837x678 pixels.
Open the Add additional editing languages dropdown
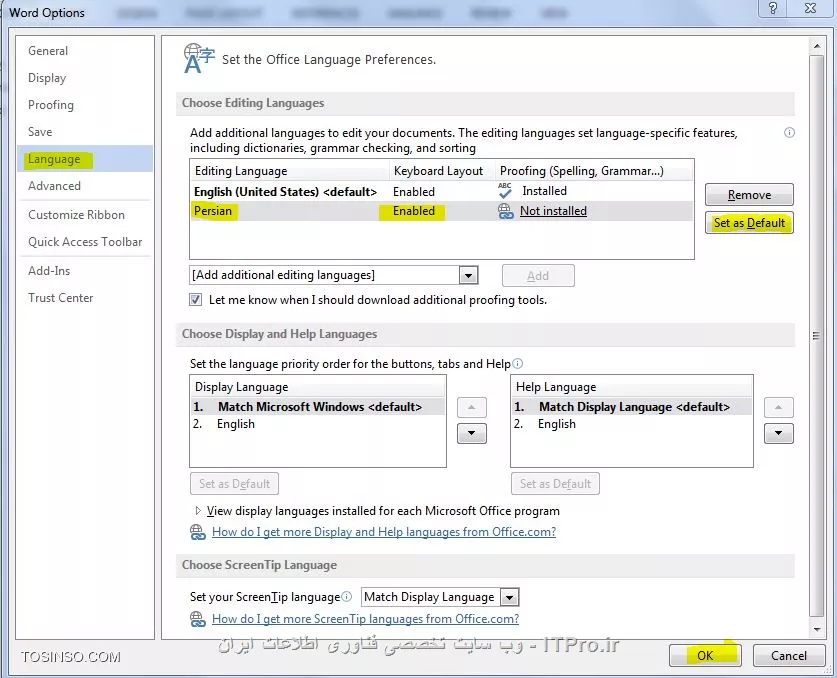coord(468,275)
